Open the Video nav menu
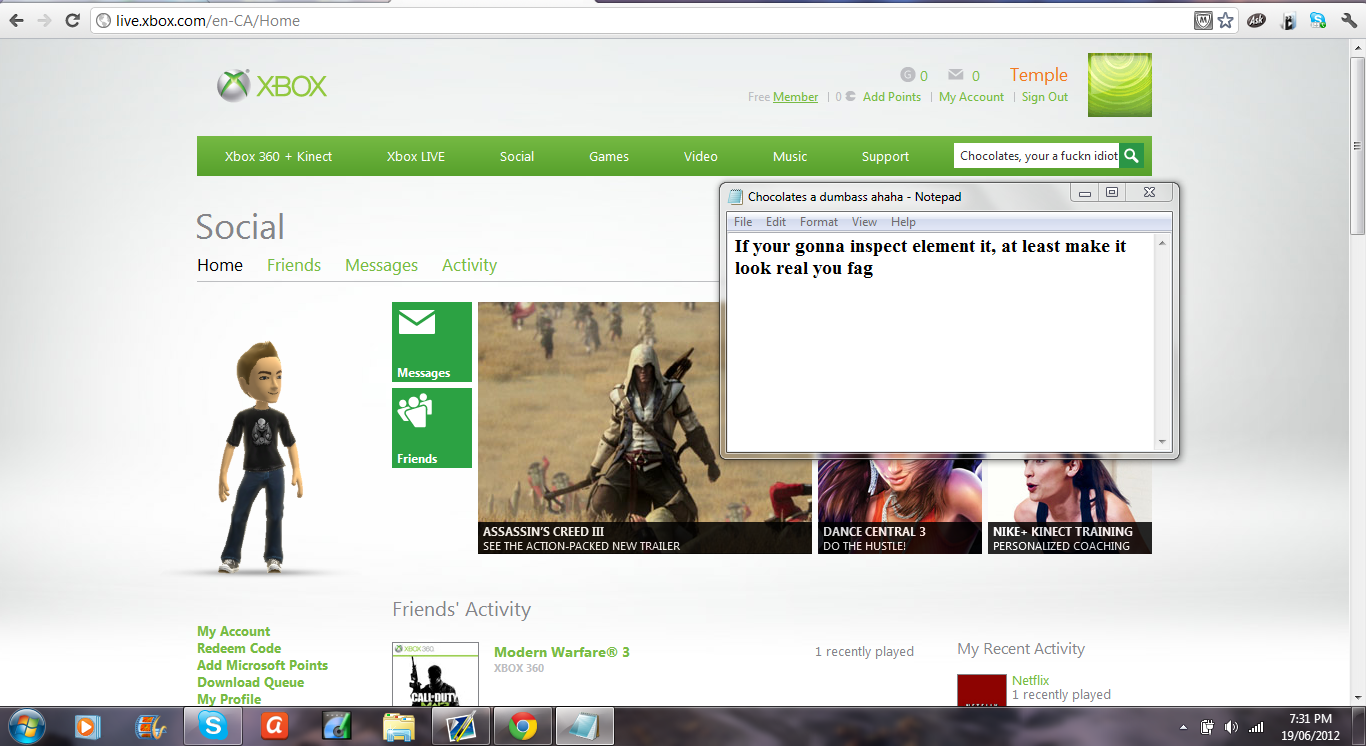The width and height of the screenshot is (1366, 746). tap(701, 156)
